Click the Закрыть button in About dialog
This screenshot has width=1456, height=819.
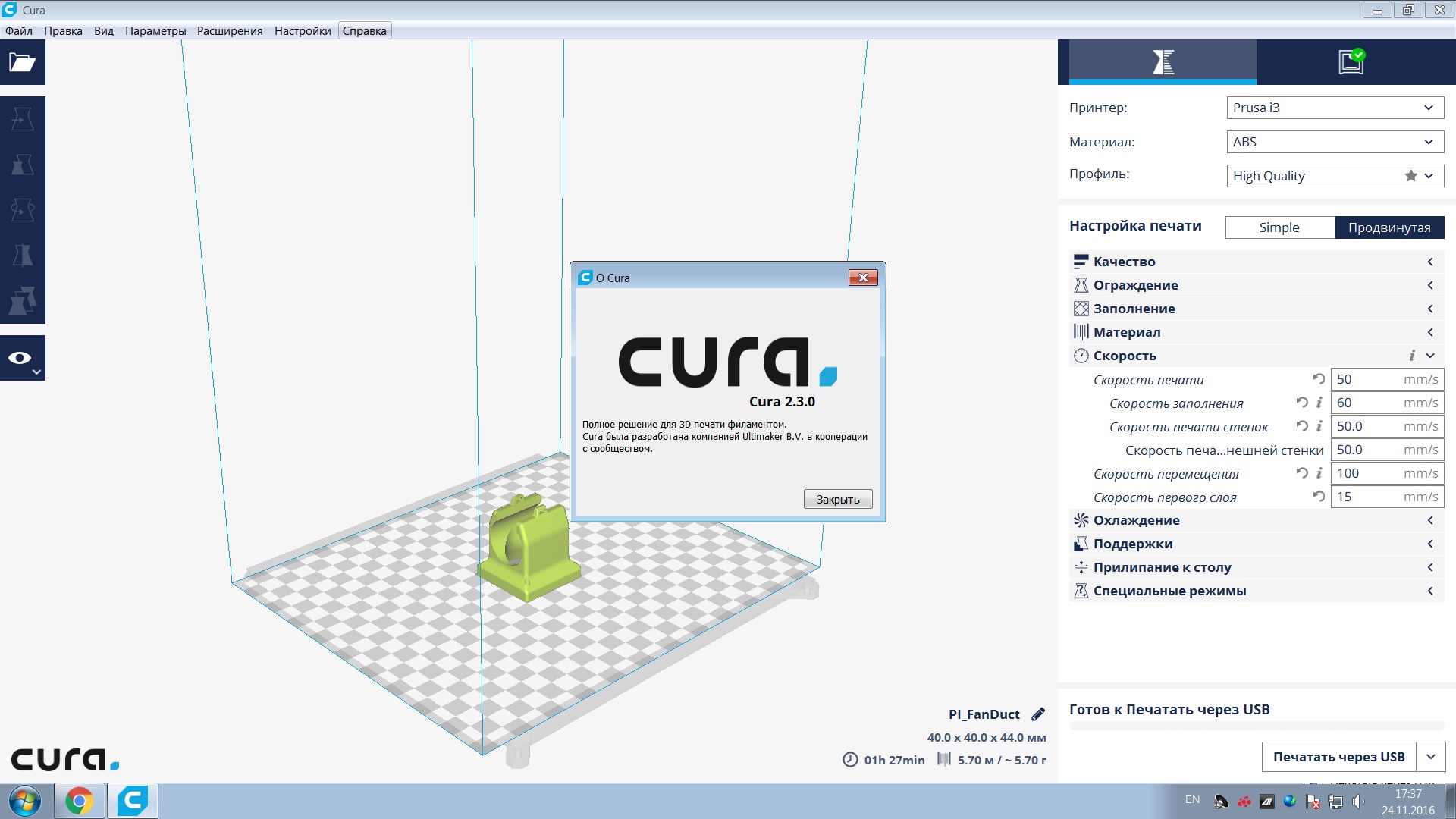837,499
